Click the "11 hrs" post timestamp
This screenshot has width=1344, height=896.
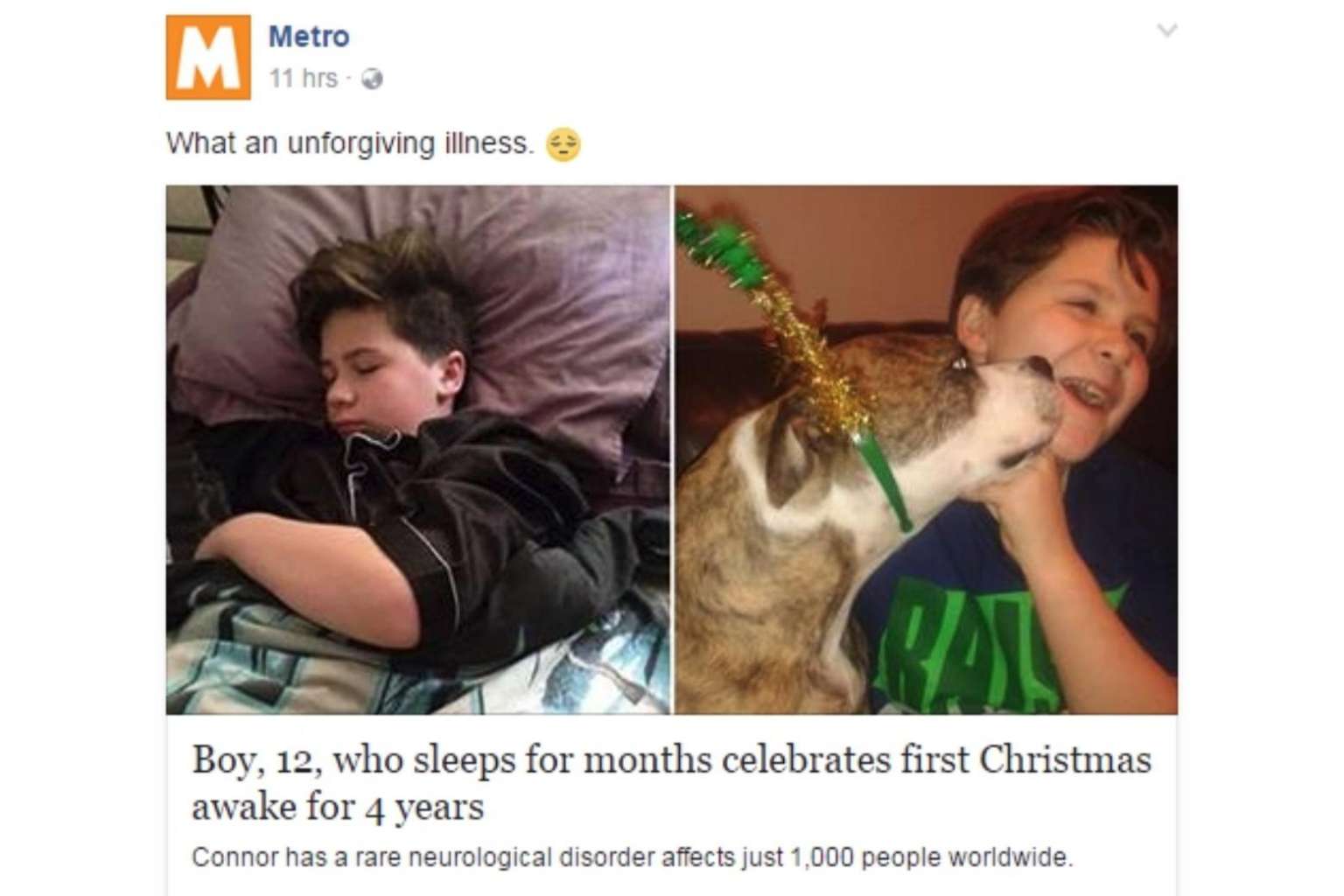(x=303, y=79)
